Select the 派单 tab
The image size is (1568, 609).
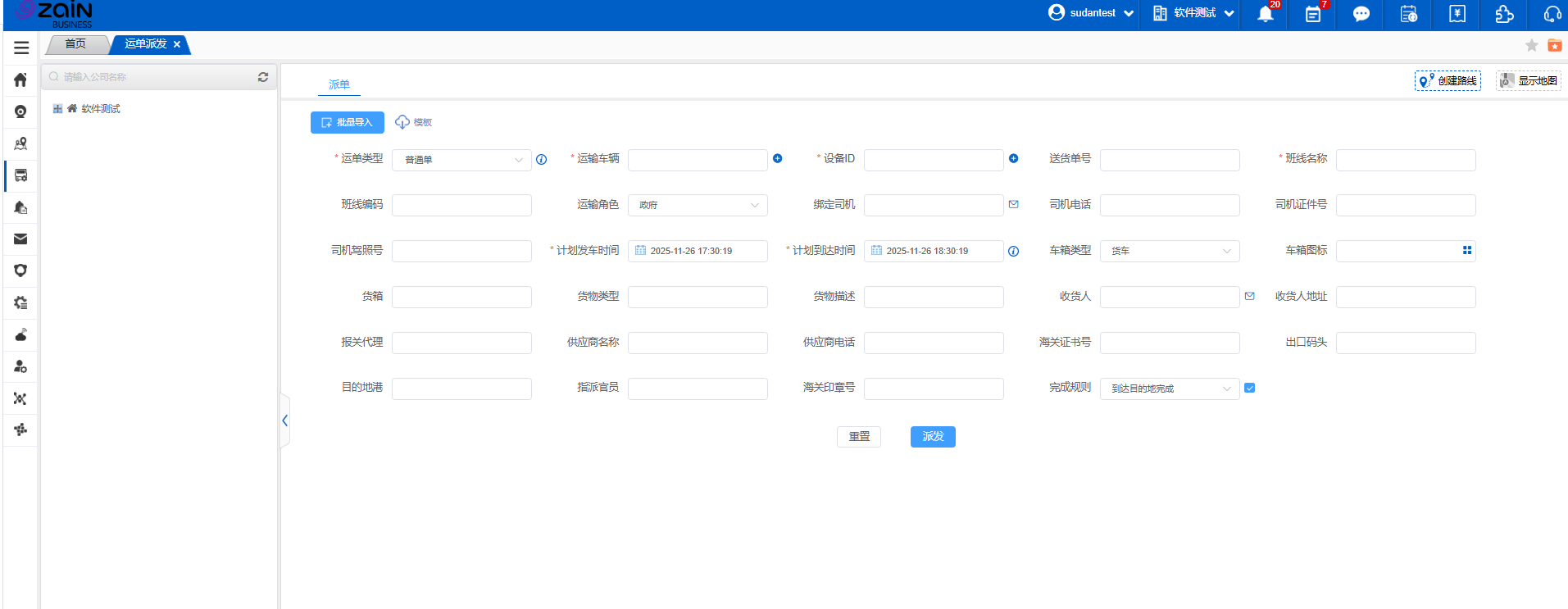(x=339, y=84)
